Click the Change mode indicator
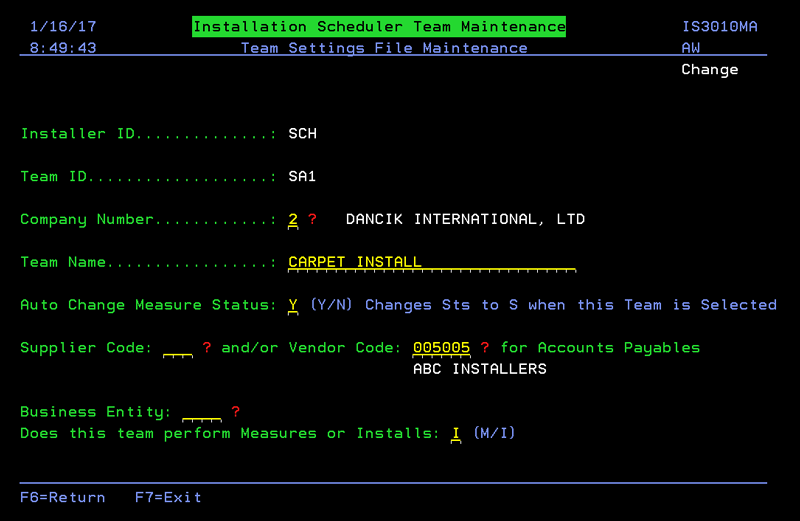 [709, 70]
